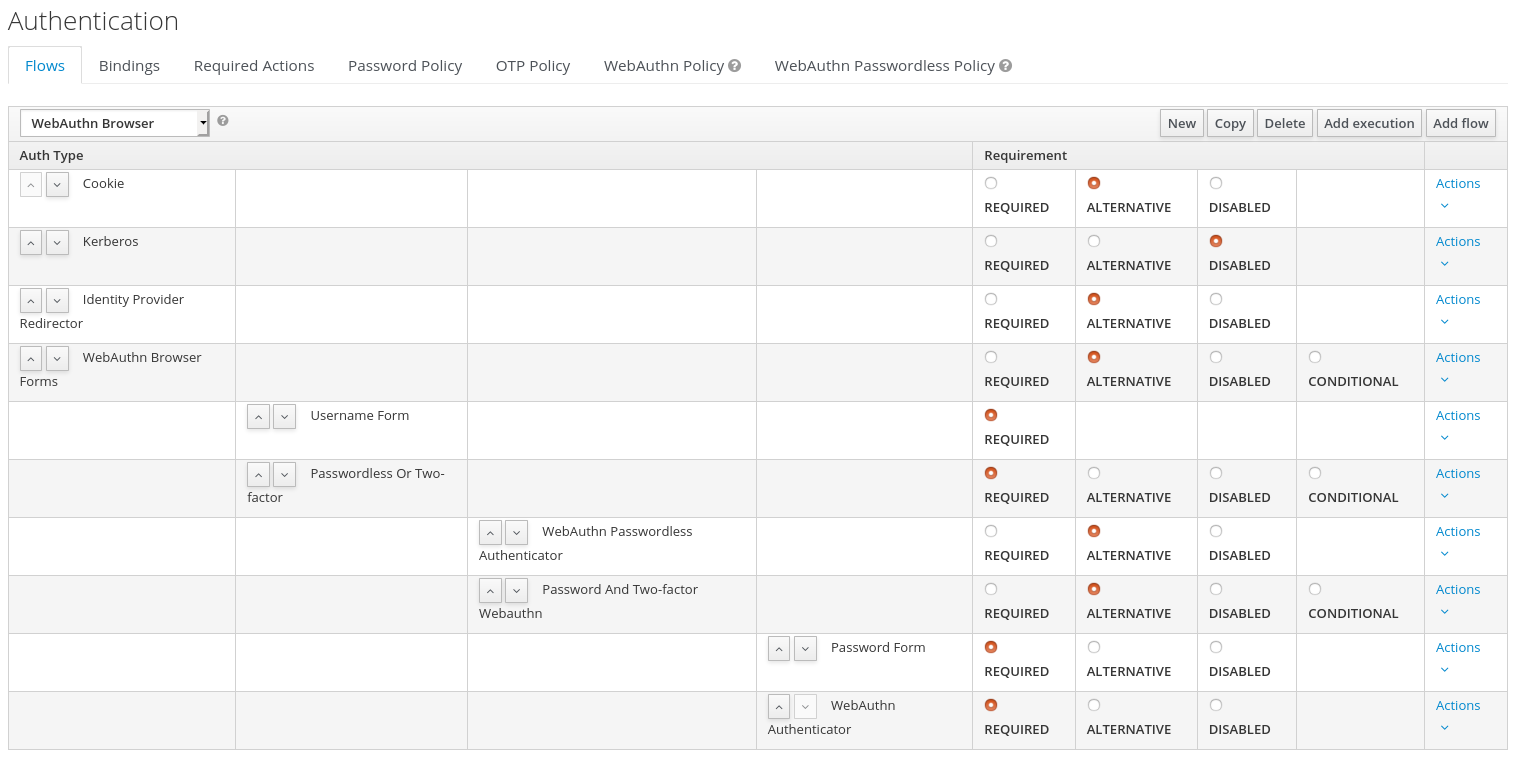Go to the OTP Policy tab
Viewport: 1521px width, 765px height.
pyautogui.click(x=533, y=65)
